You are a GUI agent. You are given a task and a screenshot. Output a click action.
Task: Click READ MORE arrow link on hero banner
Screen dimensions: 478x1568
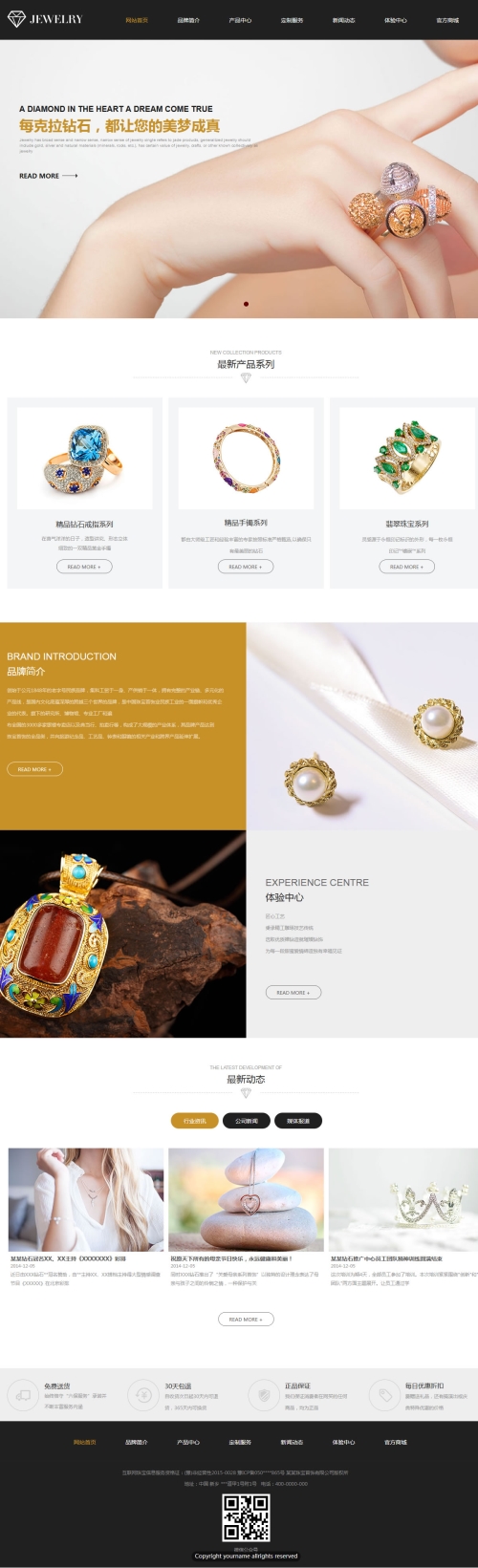tap(49, 176)
